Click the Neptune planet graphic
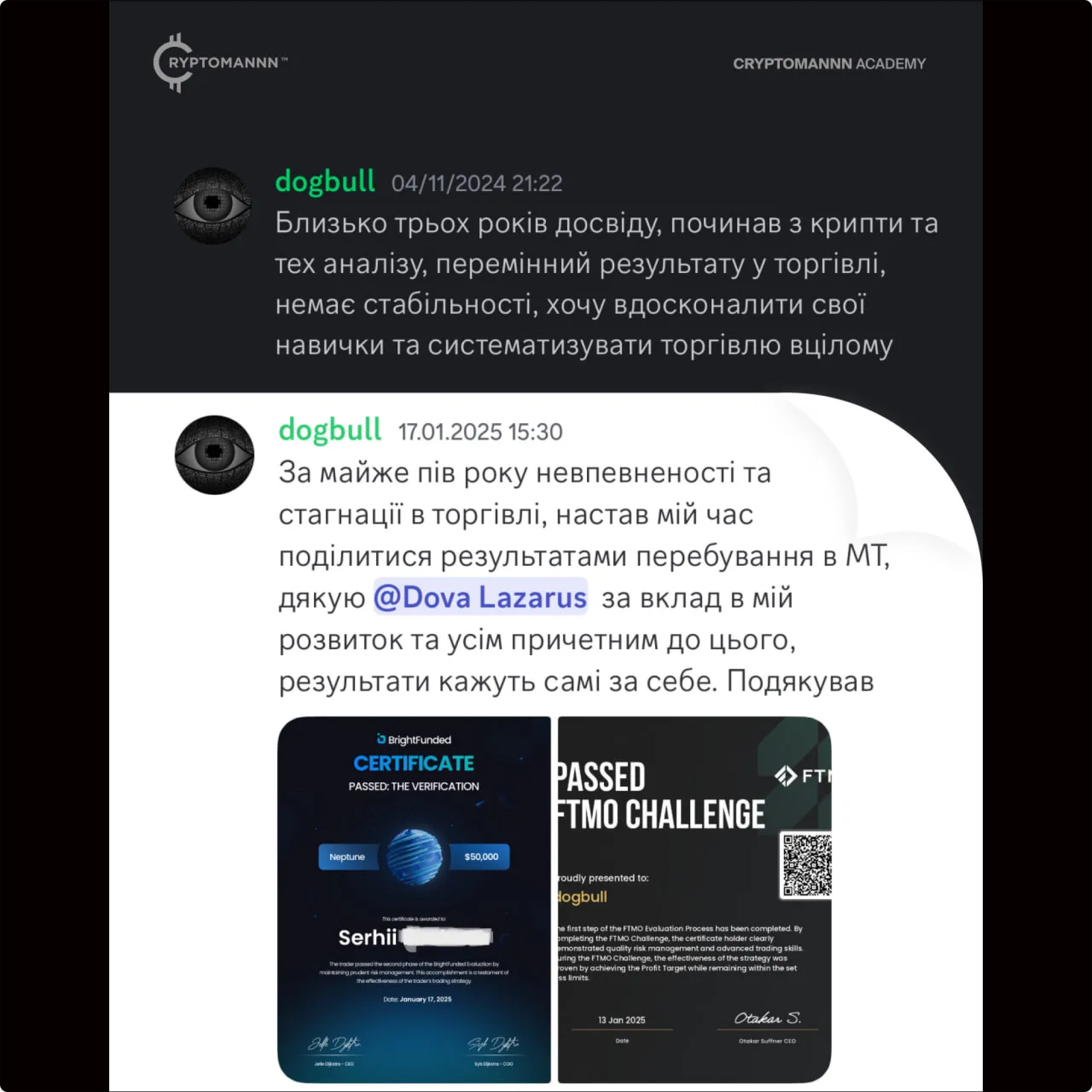 point(414,857)
